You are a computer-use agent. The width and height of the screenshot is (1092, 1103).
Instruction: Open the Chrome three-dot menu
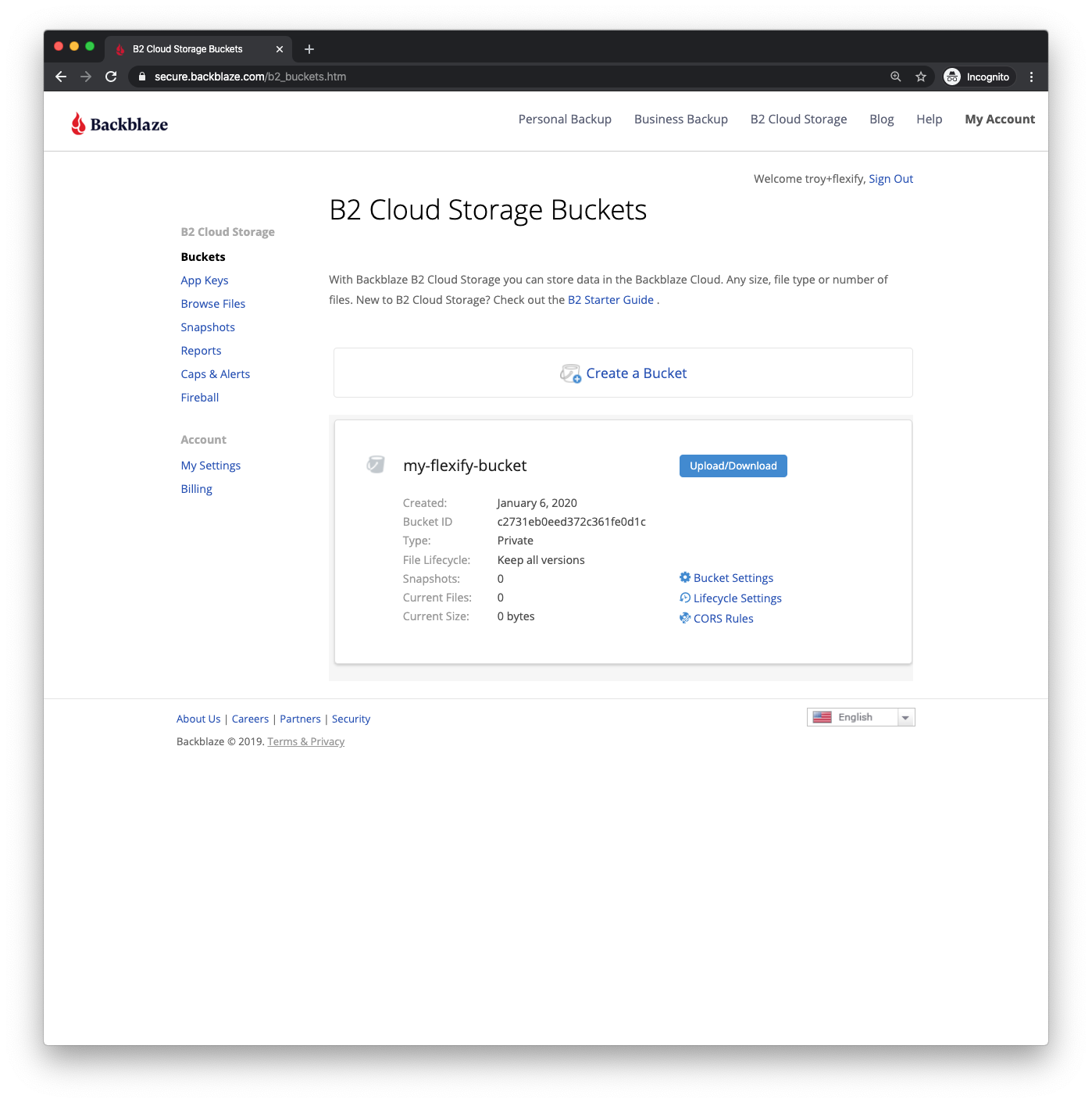coord(1031,77)
